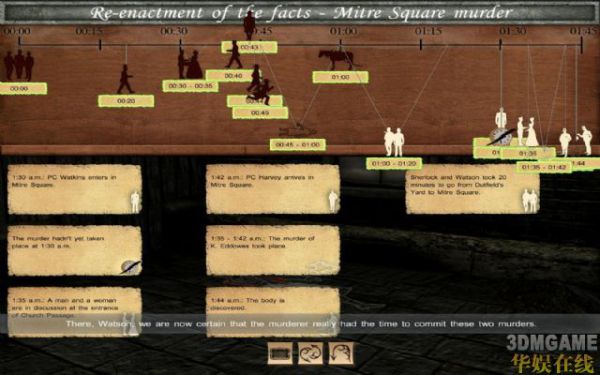
Task: Click the 00:20 time label
Action: 126,101
